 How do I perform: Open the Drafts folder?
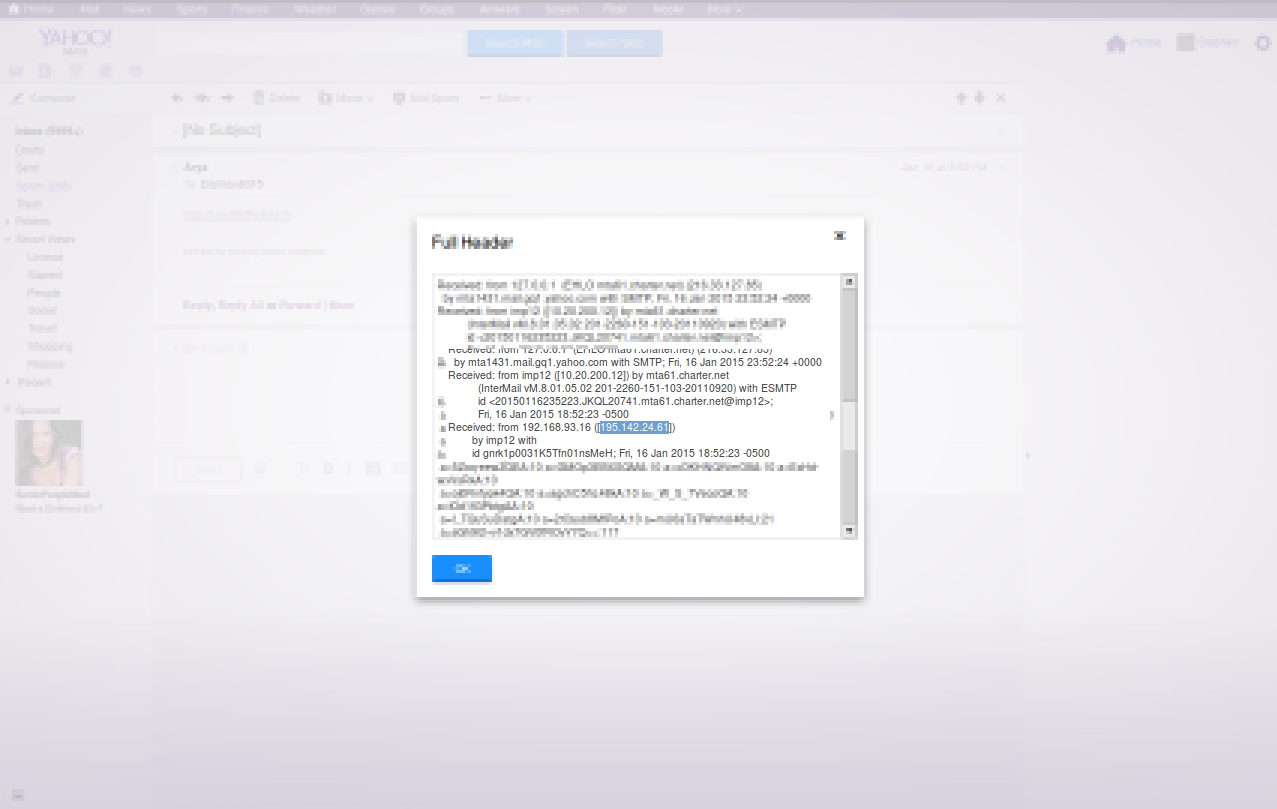30,149
